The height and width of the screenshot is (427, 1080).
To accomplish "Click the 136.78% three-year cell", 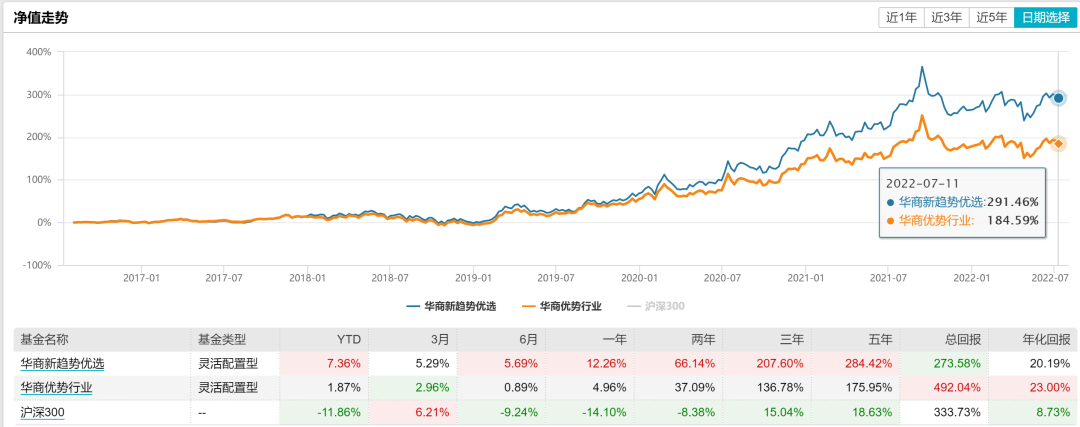I will coord(767,387).
